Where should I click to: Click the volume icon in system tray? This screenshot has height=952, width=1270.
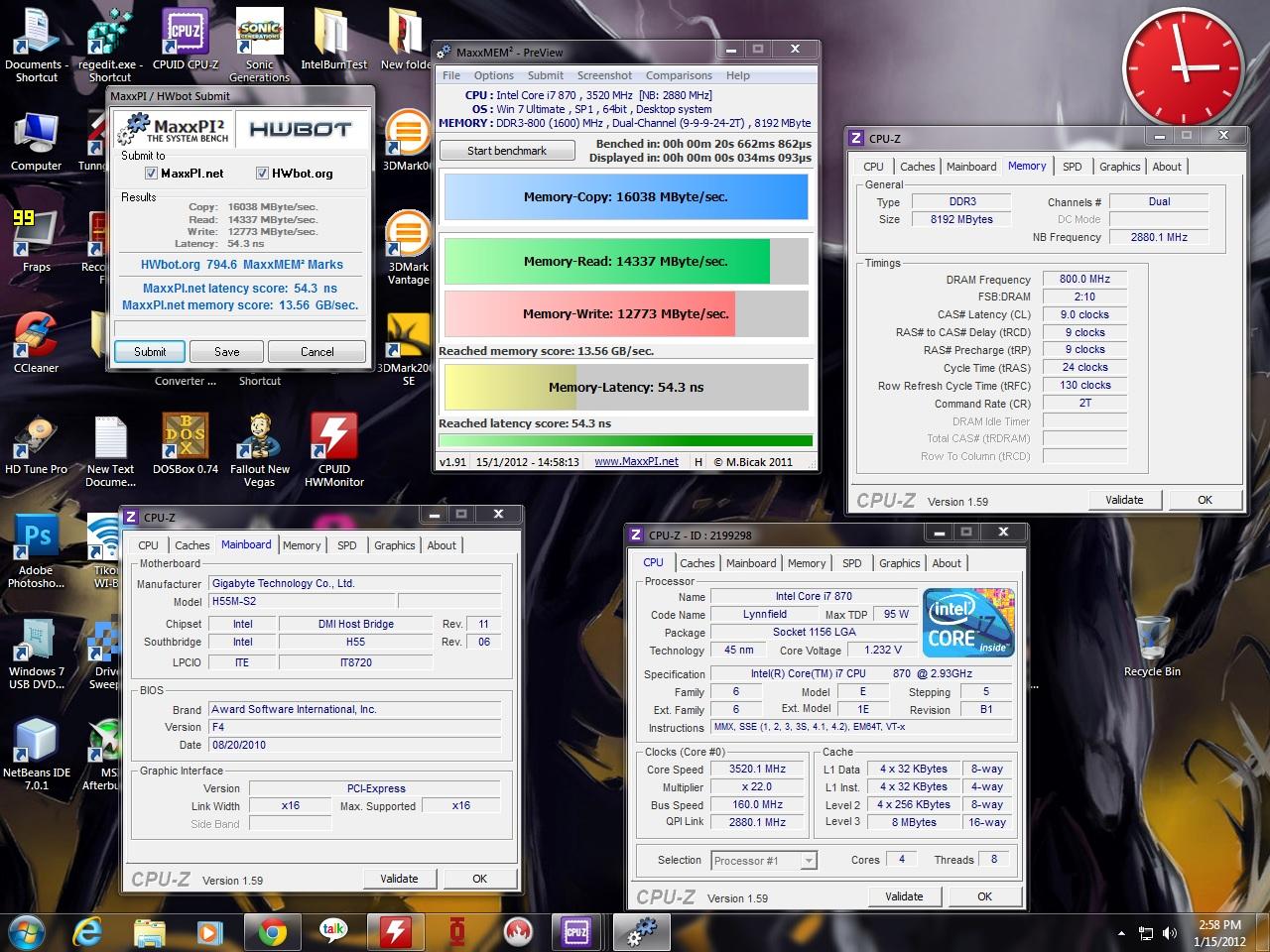1171,933
